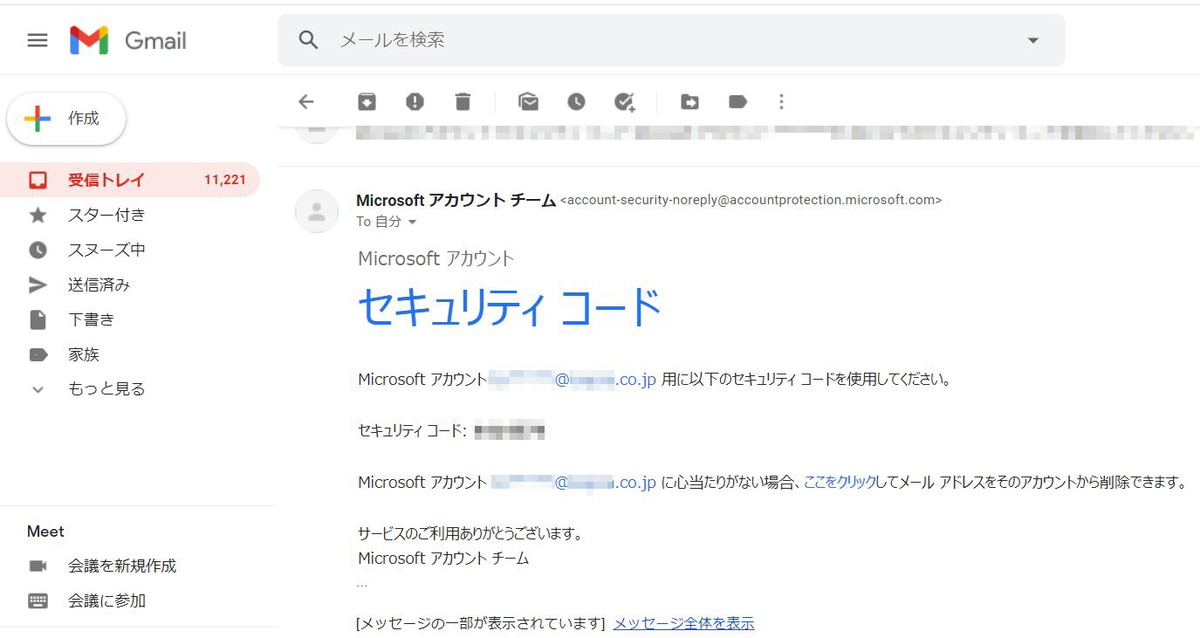Click sender avatar of Microsoft アカウント チーム
Screen dimensions: 1200x638
[x=317, y=211]
